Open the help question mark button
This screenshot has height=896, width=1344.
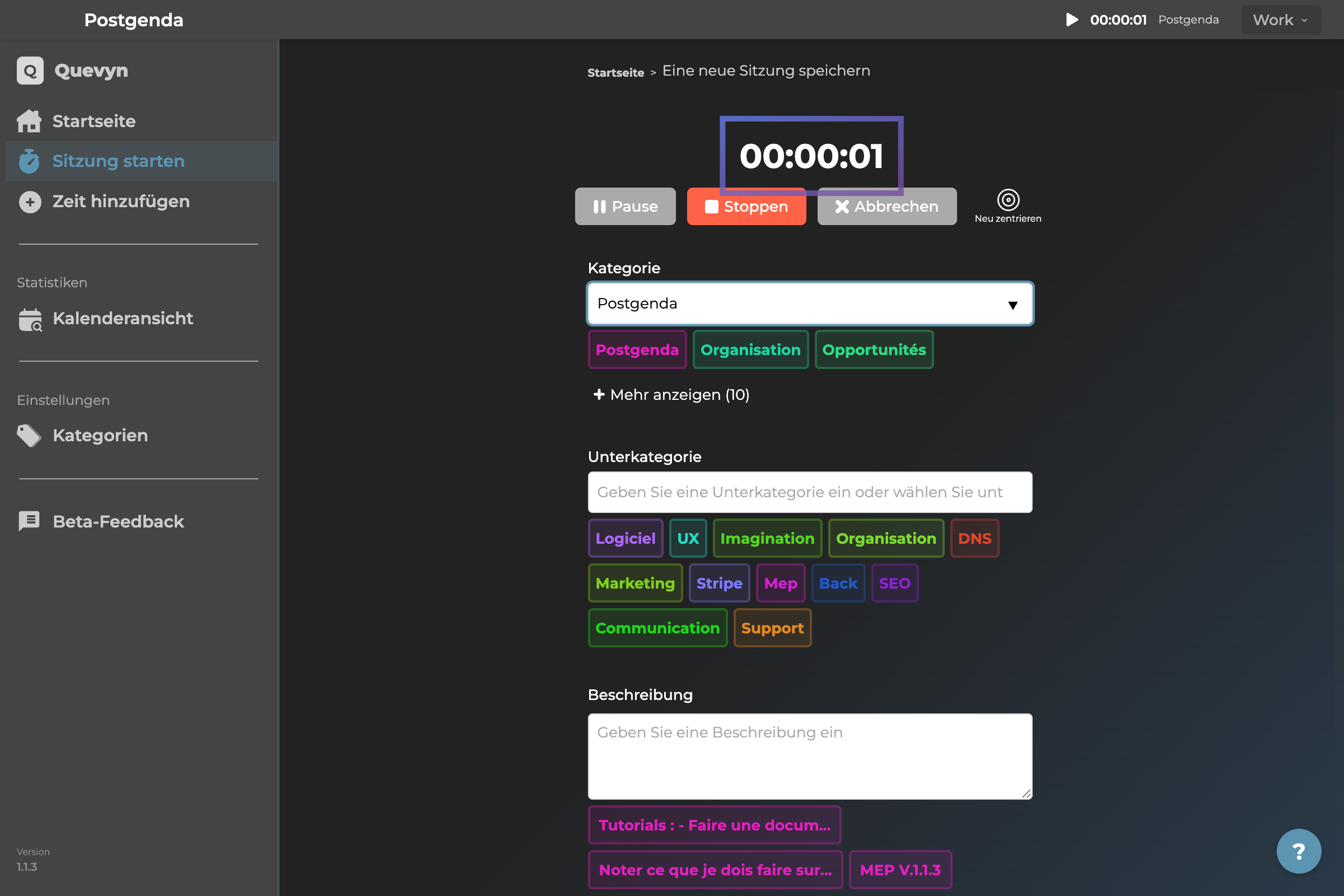coord(1298,851)
